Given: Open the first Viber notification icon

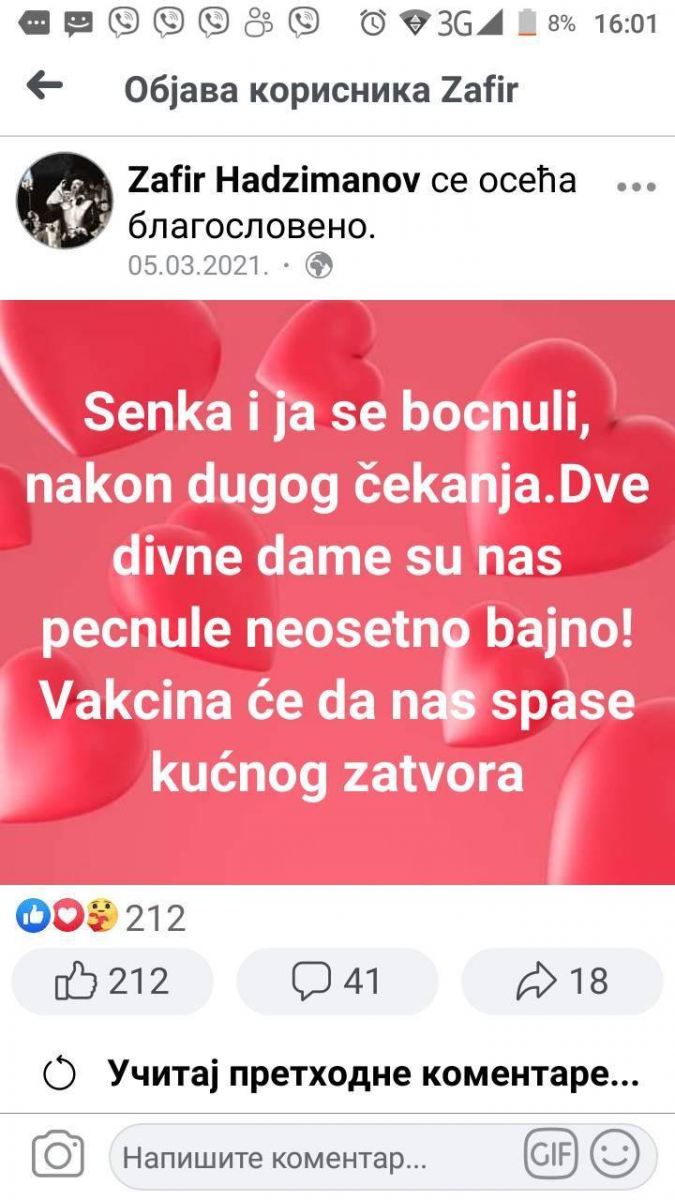Looking at the screenshot, I should click(x=124, y=23).
